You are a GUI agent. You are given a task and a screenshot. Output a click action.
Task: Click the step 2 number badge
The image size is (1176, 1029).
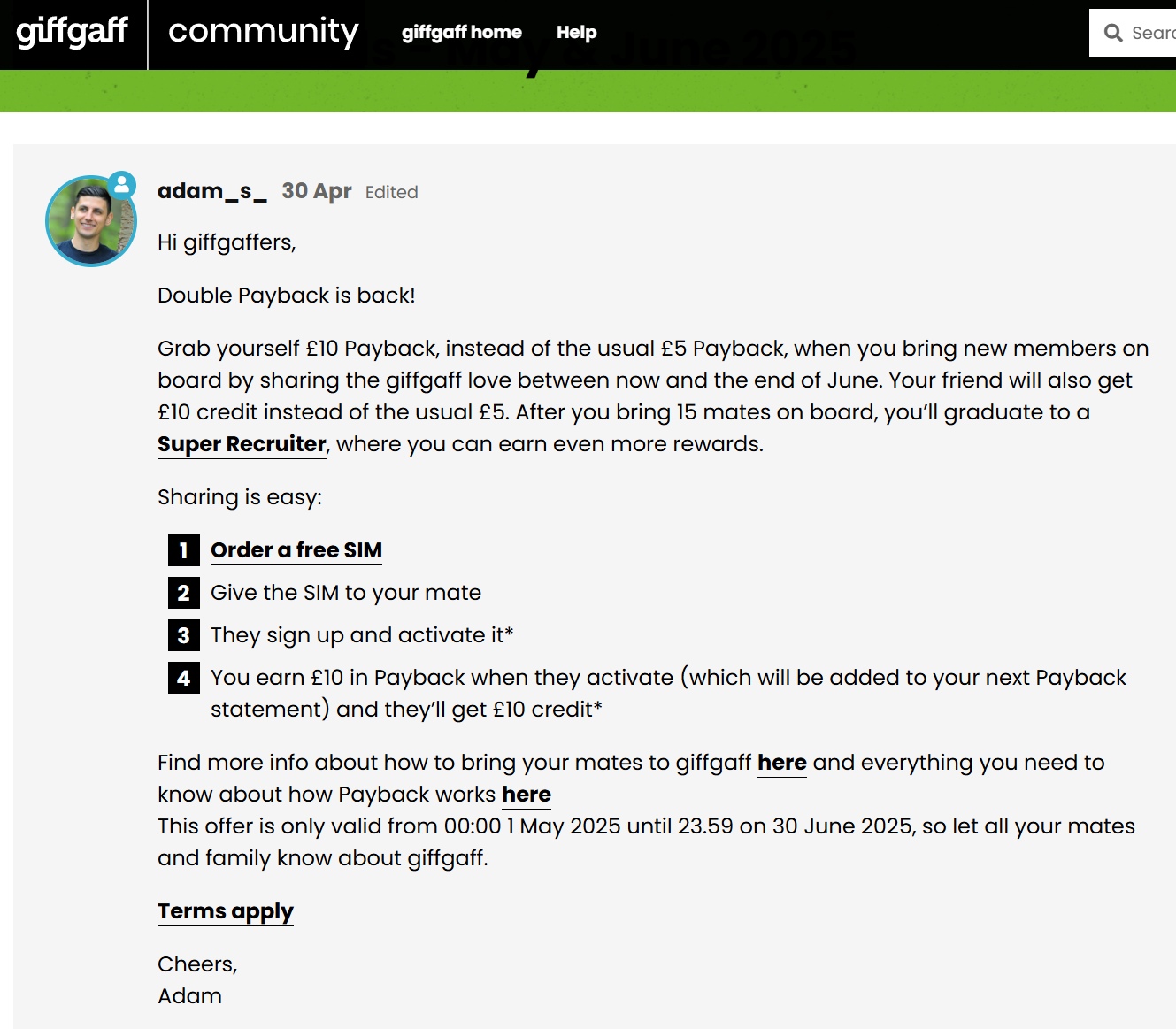[x=184, y=593]
